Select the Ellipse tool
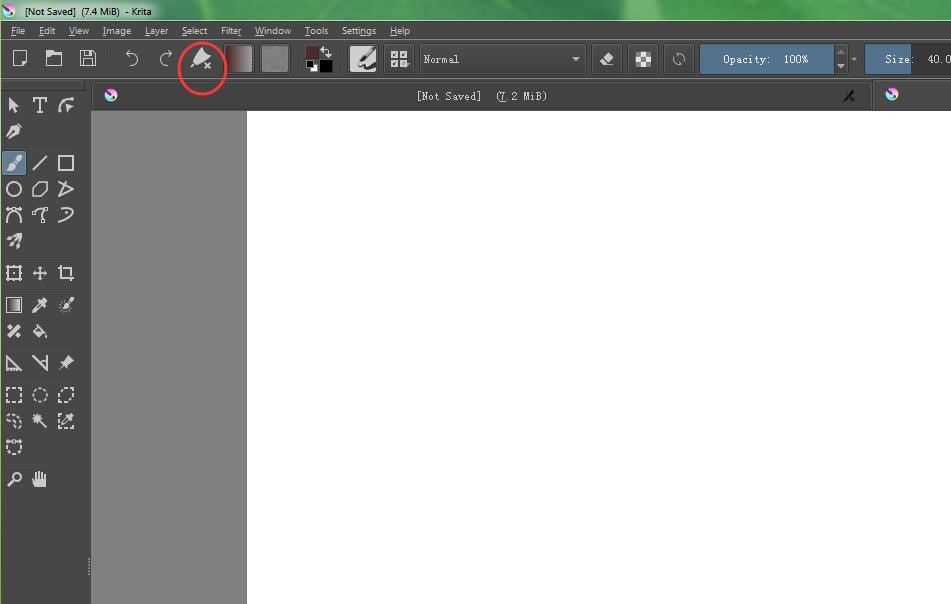Screen dimensions: 951x604 pyautogui.click(x=14, y=189)
